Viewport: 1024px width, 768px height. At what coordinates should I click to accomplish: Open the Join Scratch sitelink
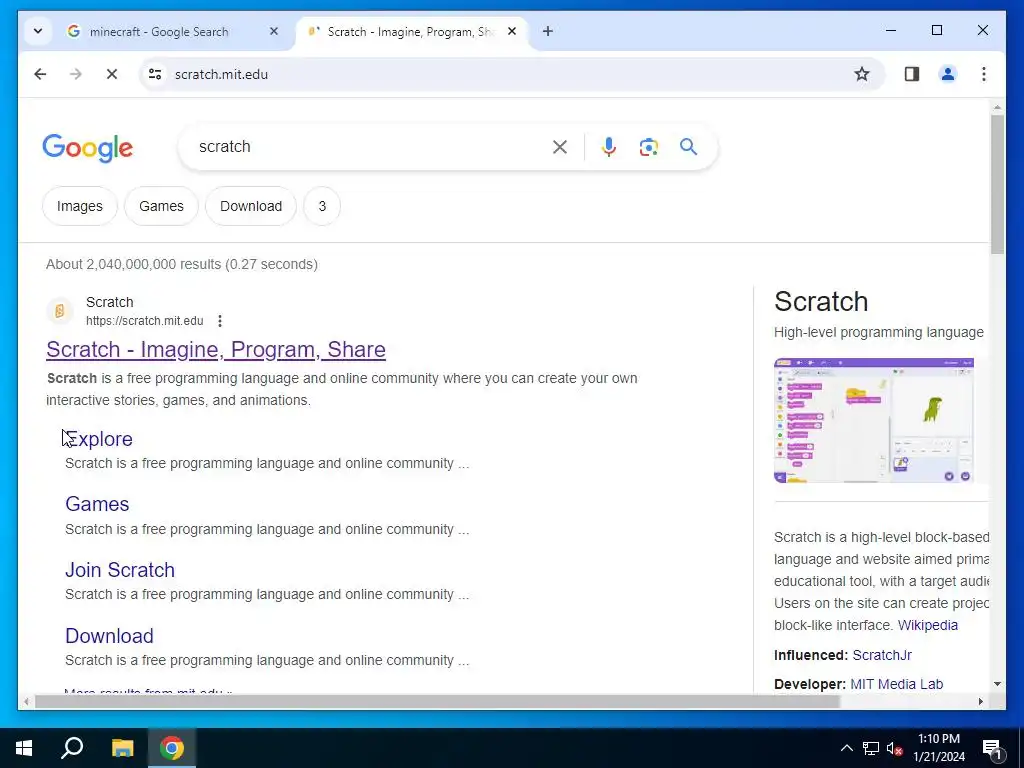(120, 570)
